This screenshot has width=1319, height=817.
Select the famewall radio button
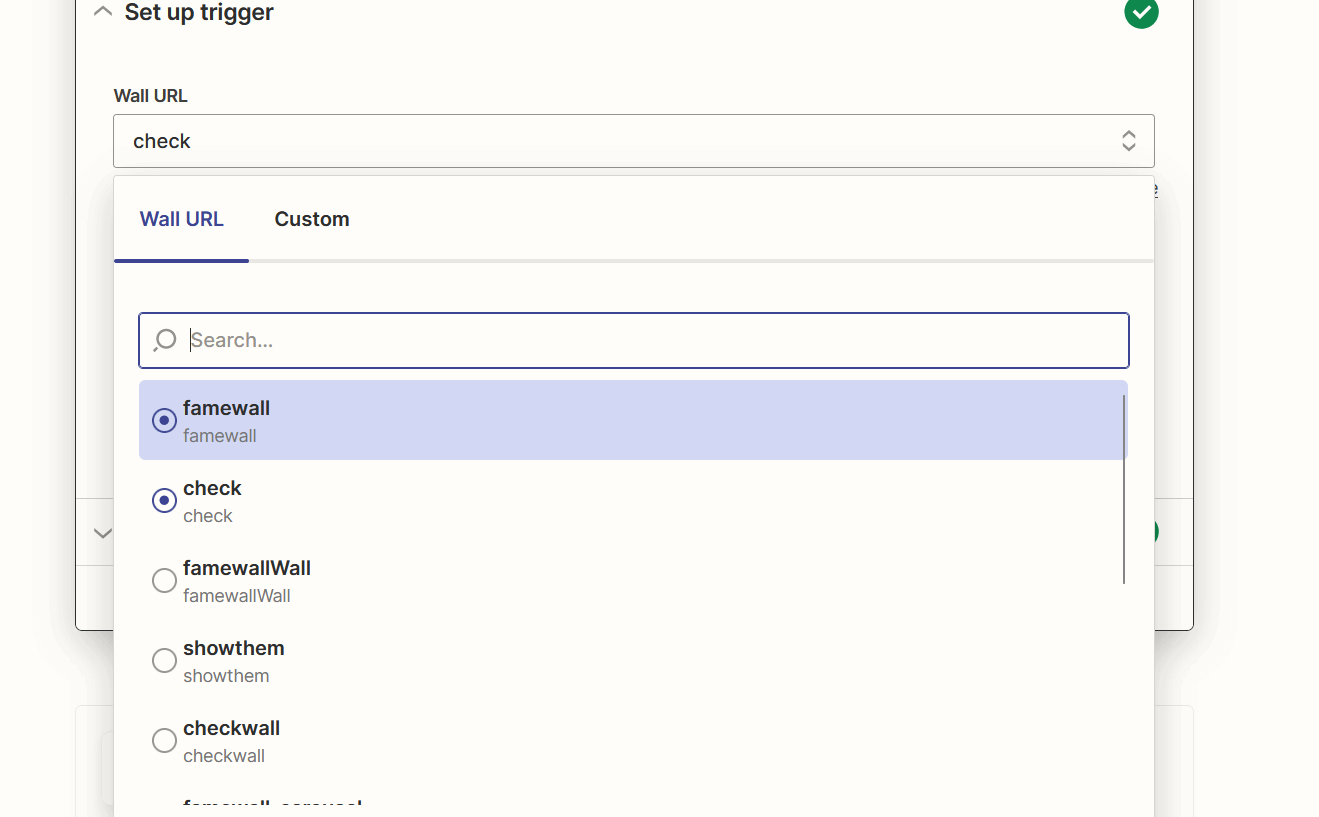[x=164, y=421]
